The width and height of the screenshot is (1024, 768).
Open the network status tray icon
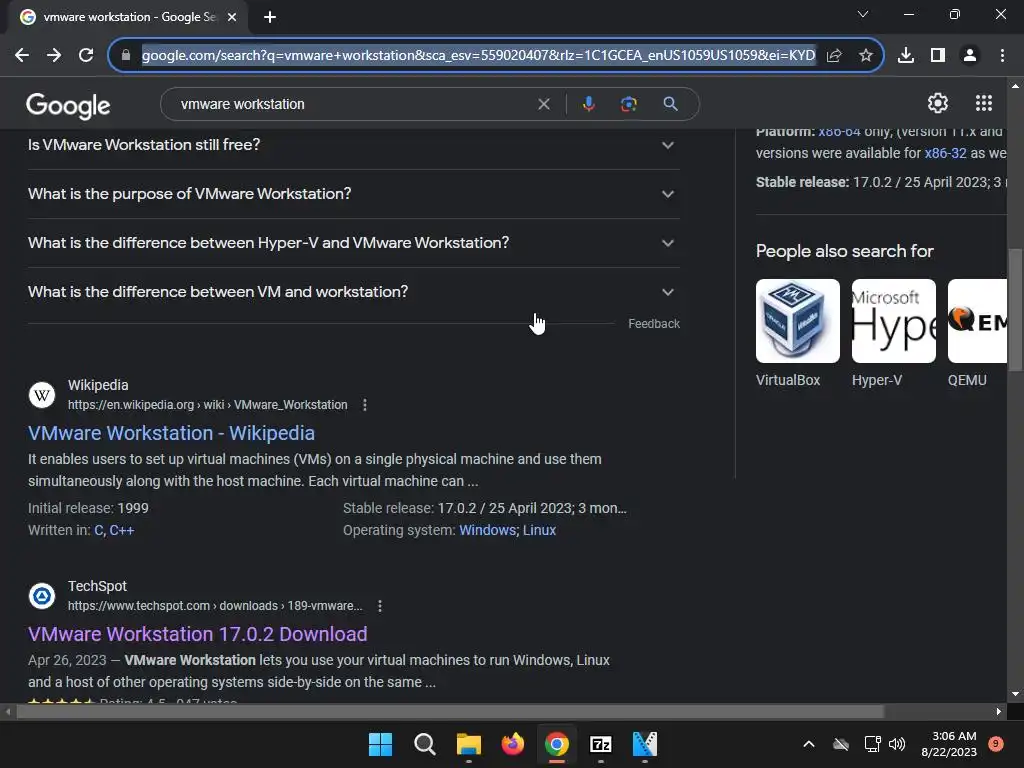tap(872, 744)
